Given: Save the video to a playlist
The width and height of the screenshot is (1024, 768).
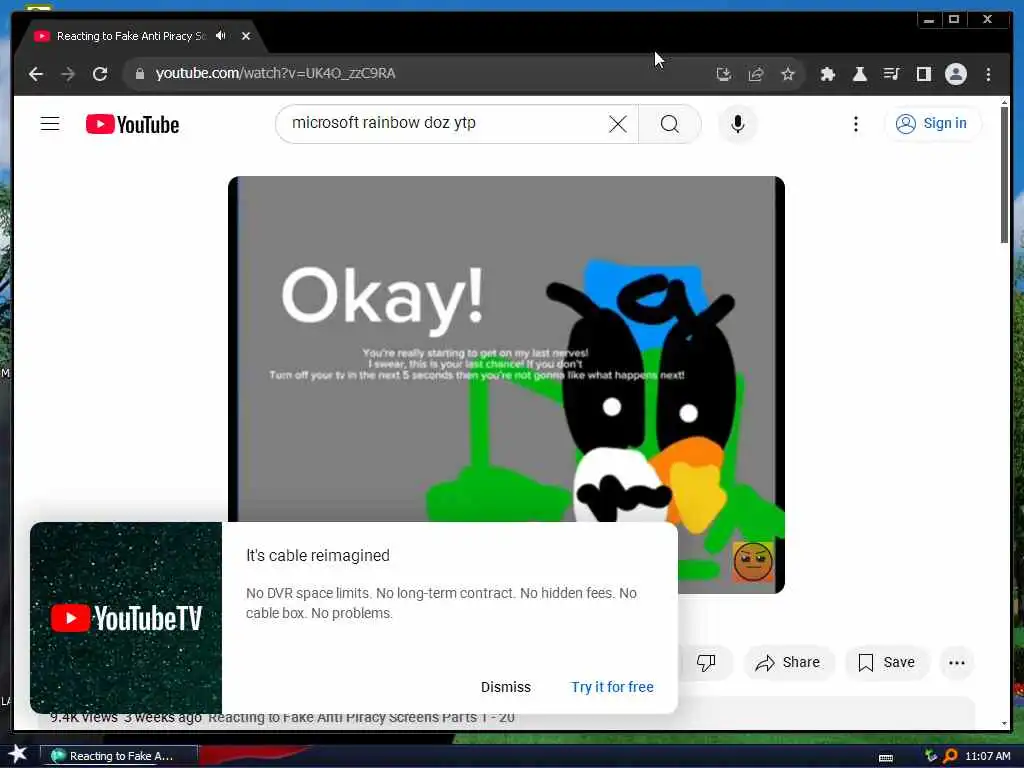Looking at the screenshot, I should [x=886, y=662].
